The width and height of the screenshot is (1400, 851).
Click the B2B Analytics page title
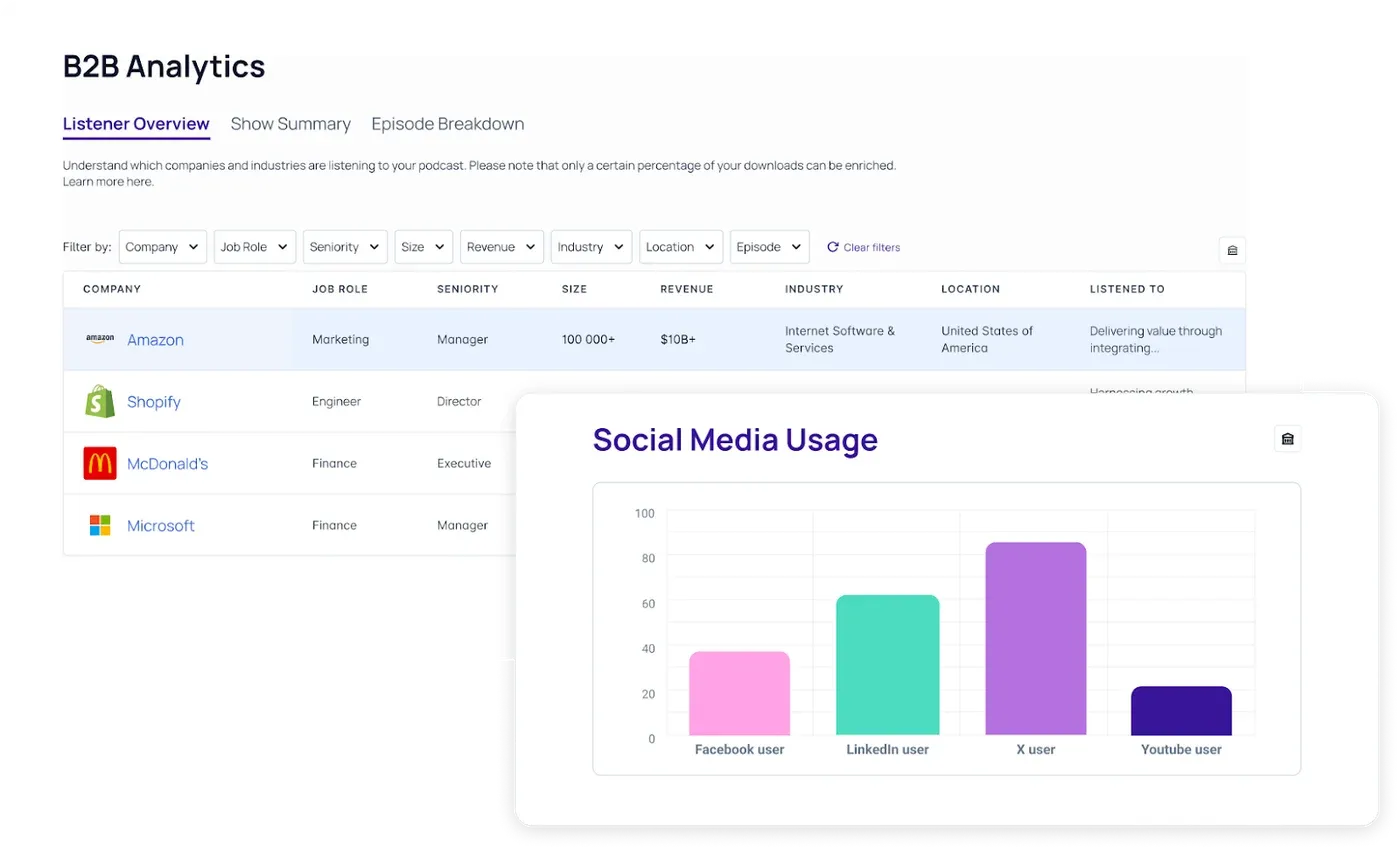(164, 66)
